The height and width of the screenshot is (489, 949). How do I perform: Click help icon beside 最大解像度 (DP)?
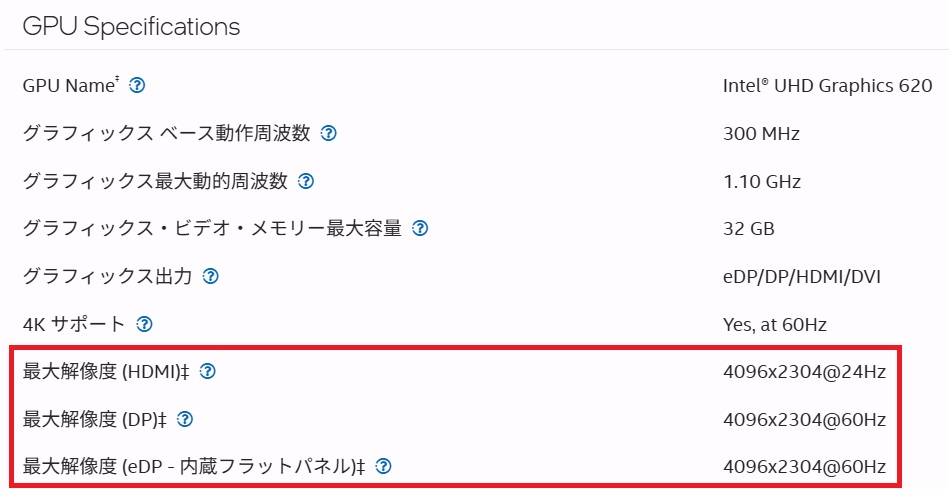coord(185,419)
